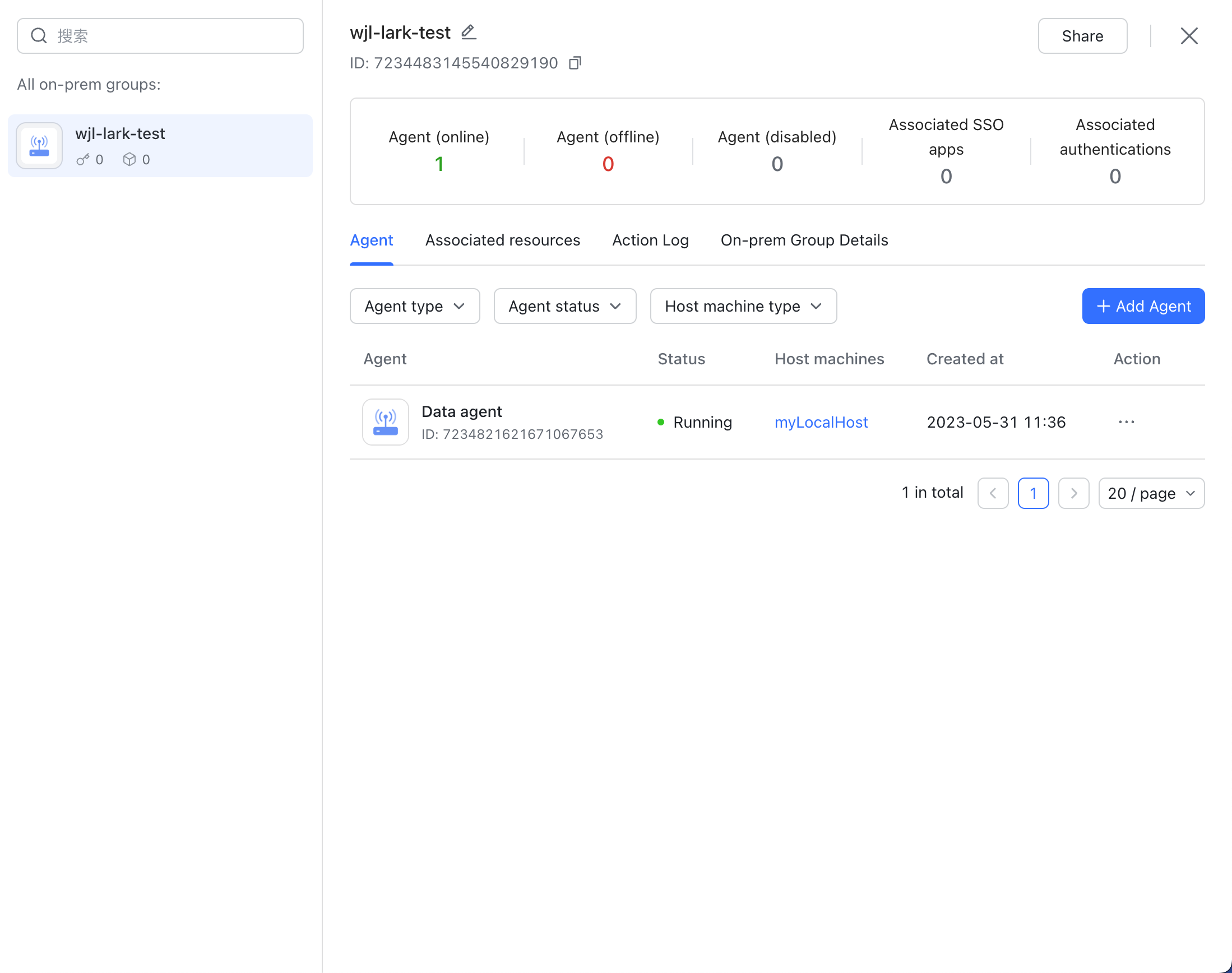
Task: Go to next page arrow
Action: pyautogui.click(x=1074, y=493)
